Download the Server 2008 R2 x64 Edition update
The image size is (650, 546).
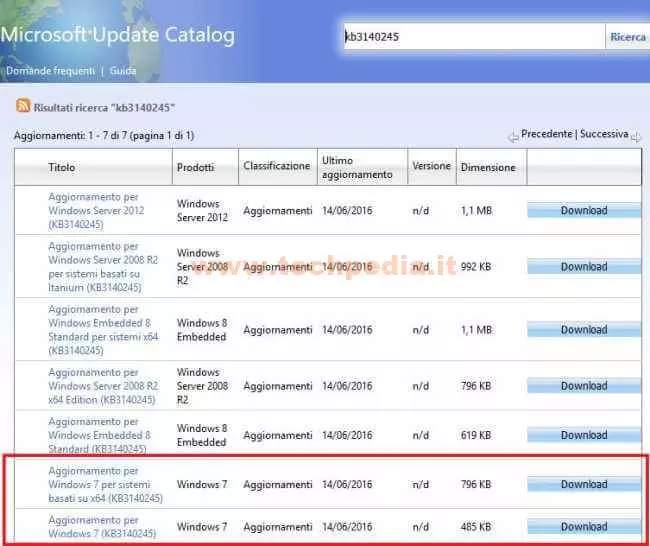click(x=584, y=386)
